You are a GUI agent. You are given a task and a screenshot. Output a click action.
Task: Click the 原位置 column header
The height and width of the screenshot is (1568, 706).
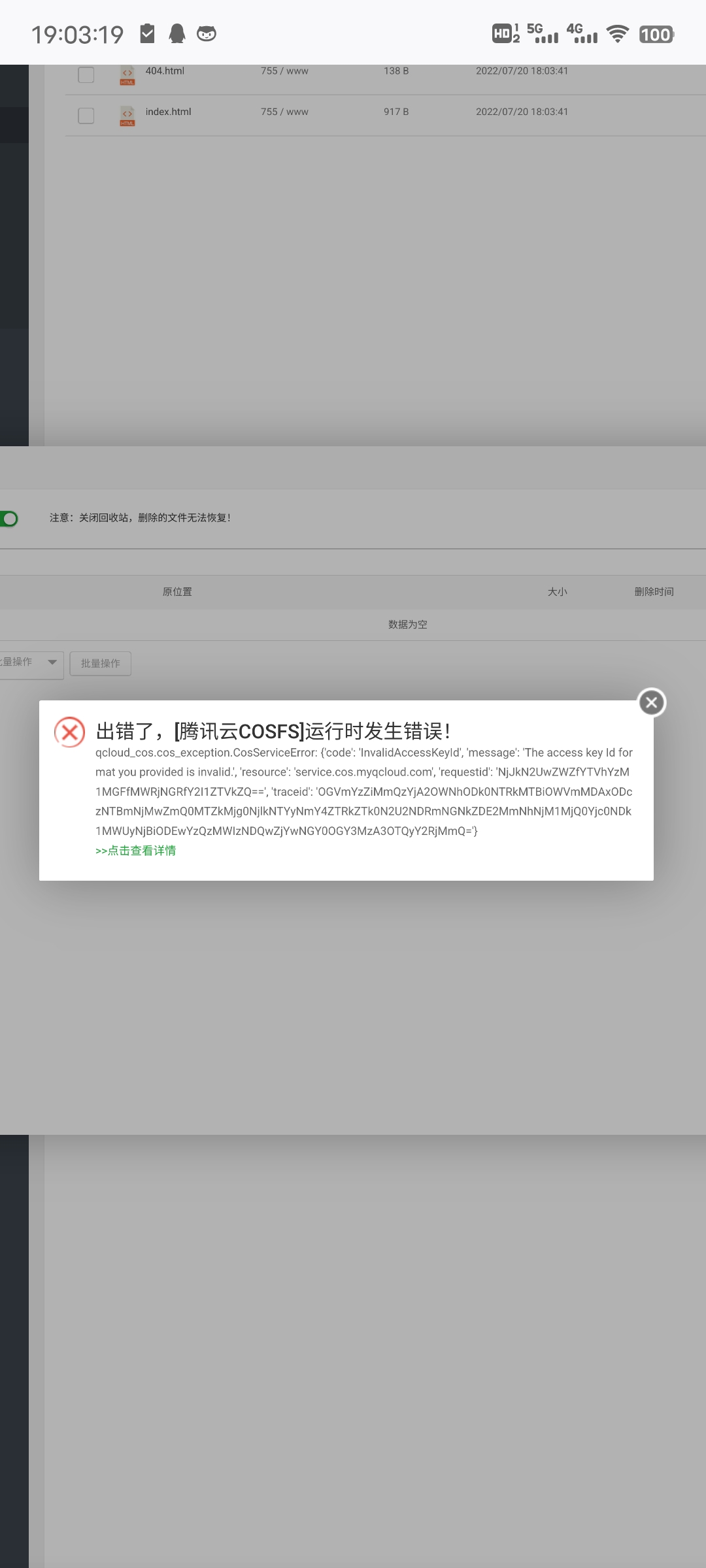pos(177,592)
